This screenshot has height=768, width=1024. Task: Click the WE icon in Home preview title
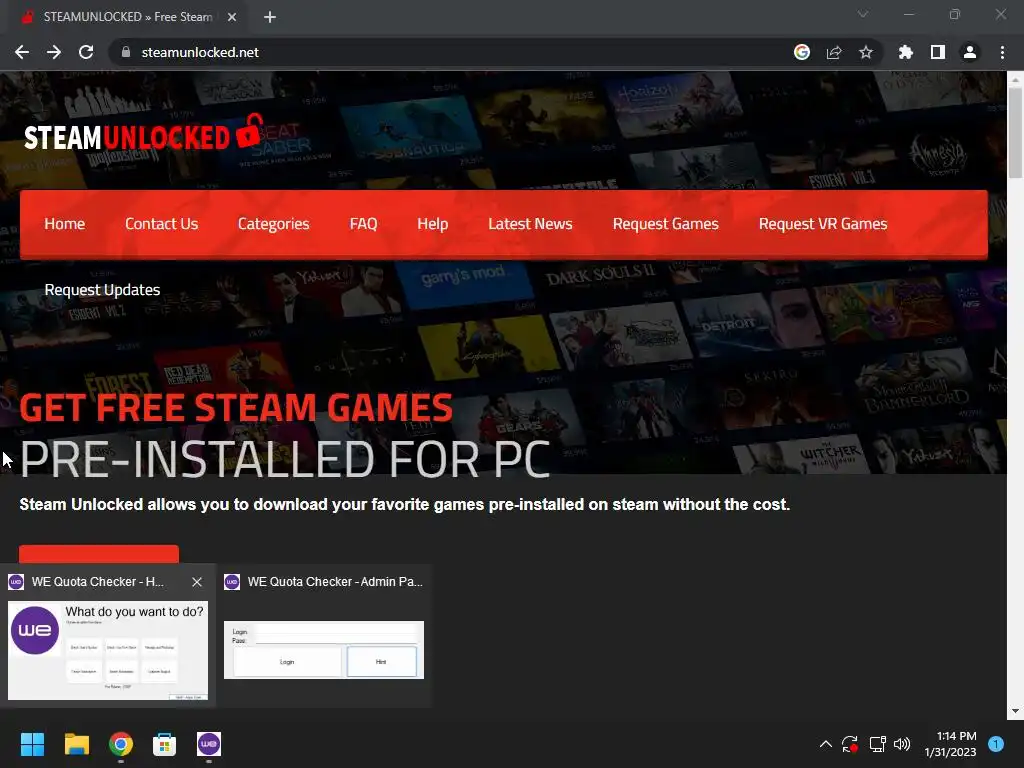[16, 582]
